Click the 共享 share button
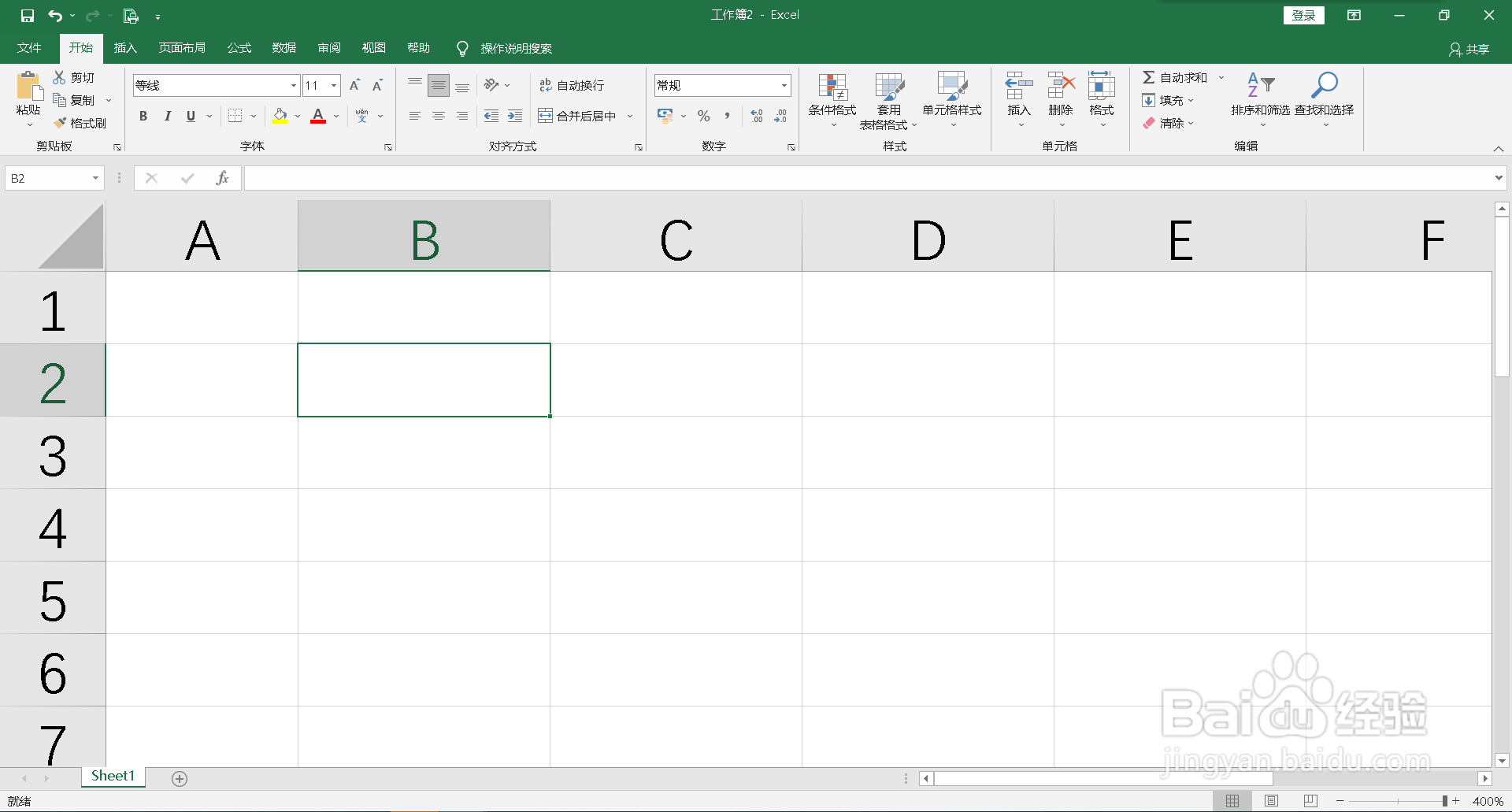The image size is (1512, 812). tap(1469, 49)
